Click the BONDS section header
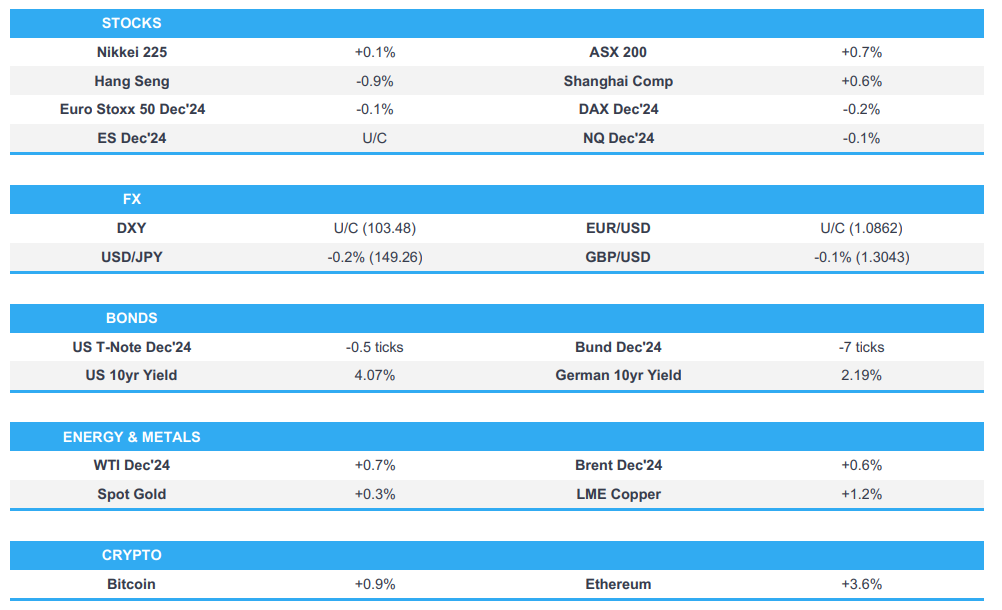This screenshot has height=610, width=1002. coord(131,318)
